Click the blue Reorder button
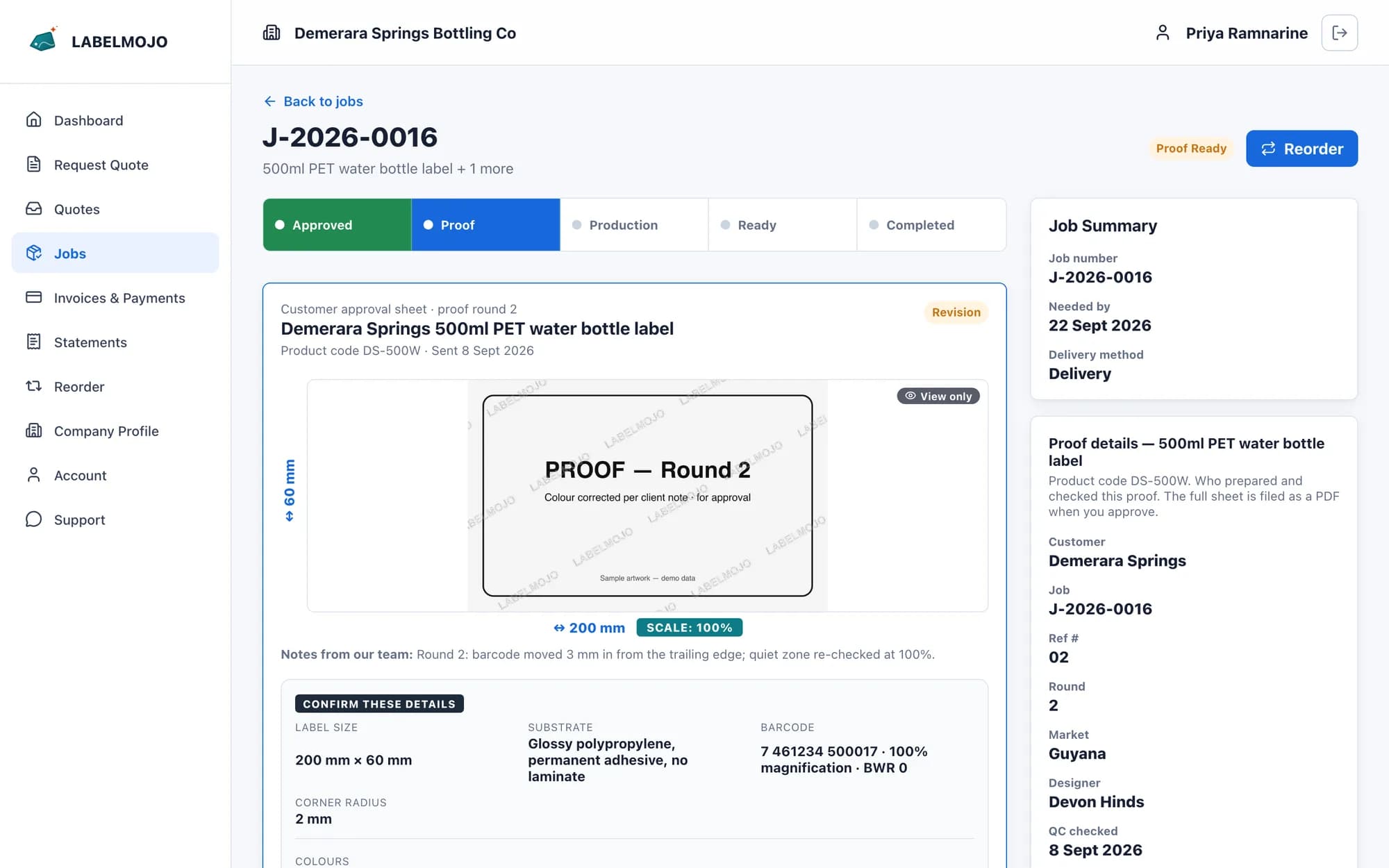Screen dimensions: 1389x868 (1301, 149)
